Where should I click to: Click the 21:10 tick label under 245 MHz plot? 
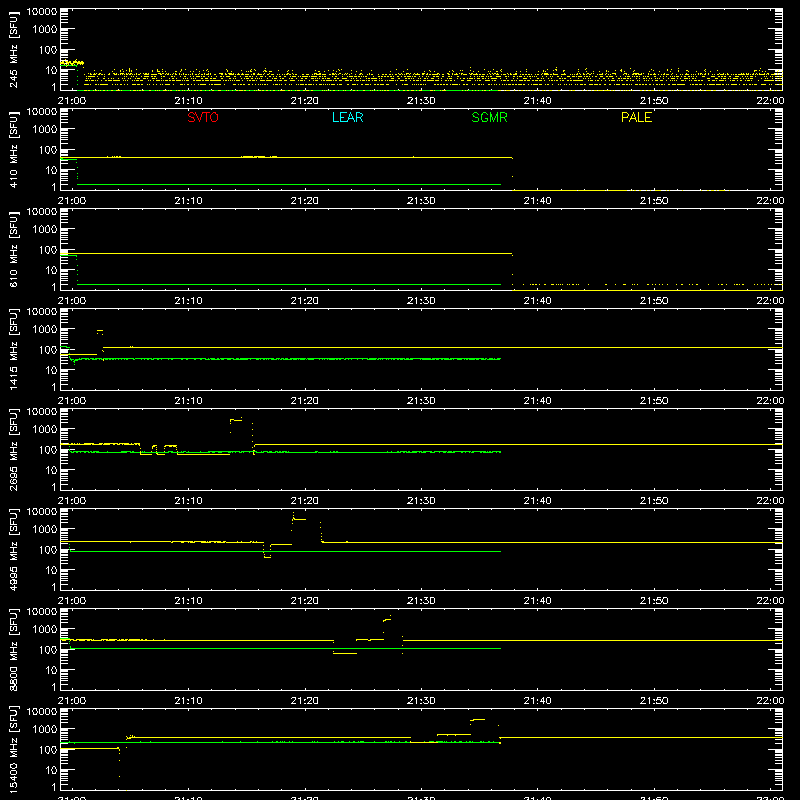188,101
